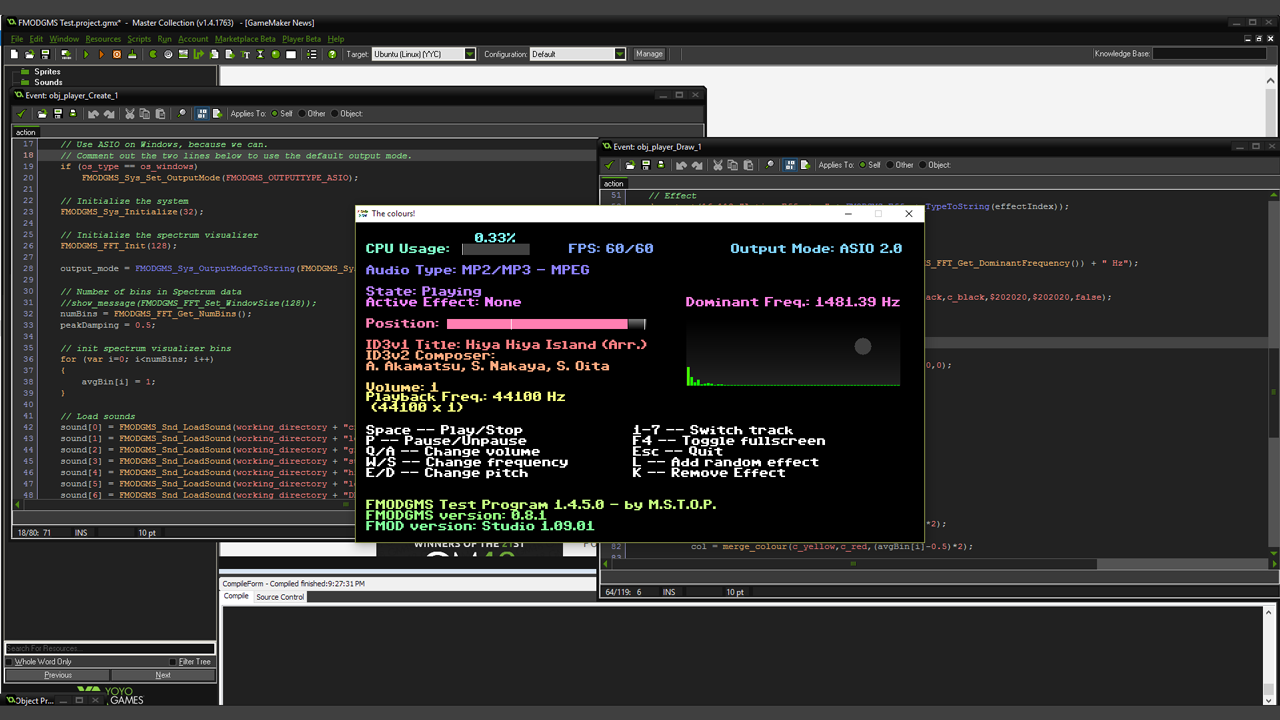Viewport: 1280px width, 720px height.
Task: Click the Manage configurations button
Action: click(x=649, y=54)
